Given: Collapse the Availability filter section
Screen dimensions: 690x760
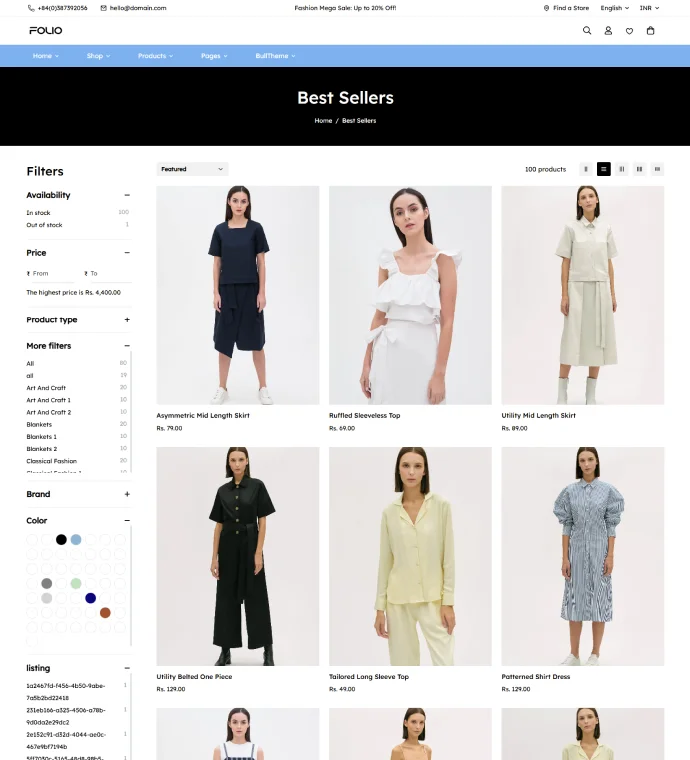Looking at the screenshot, I should coord(127,195).
